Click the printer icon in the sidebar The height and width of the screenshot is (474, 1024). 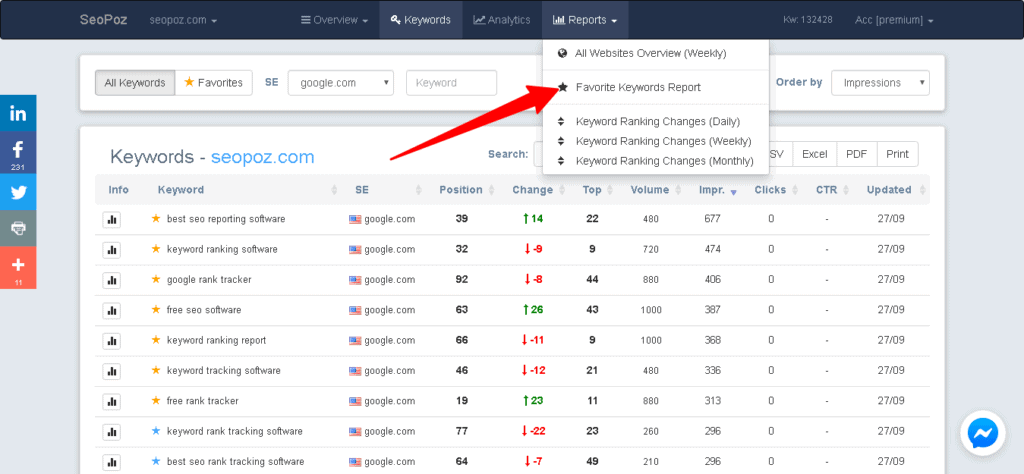(18, 228)
